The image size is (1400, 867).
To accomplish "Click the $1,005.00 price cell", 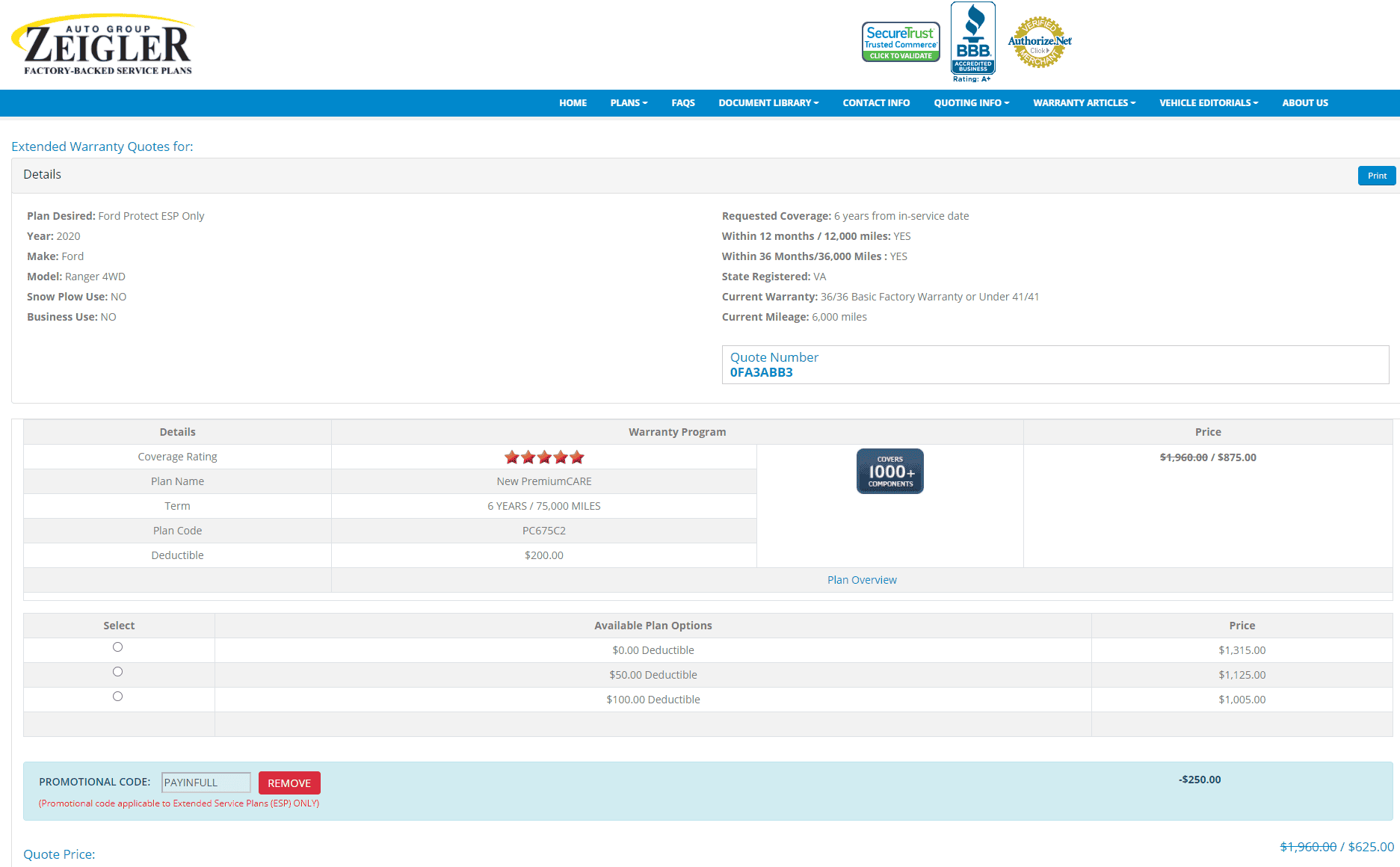I will [x=1242, y=700].
